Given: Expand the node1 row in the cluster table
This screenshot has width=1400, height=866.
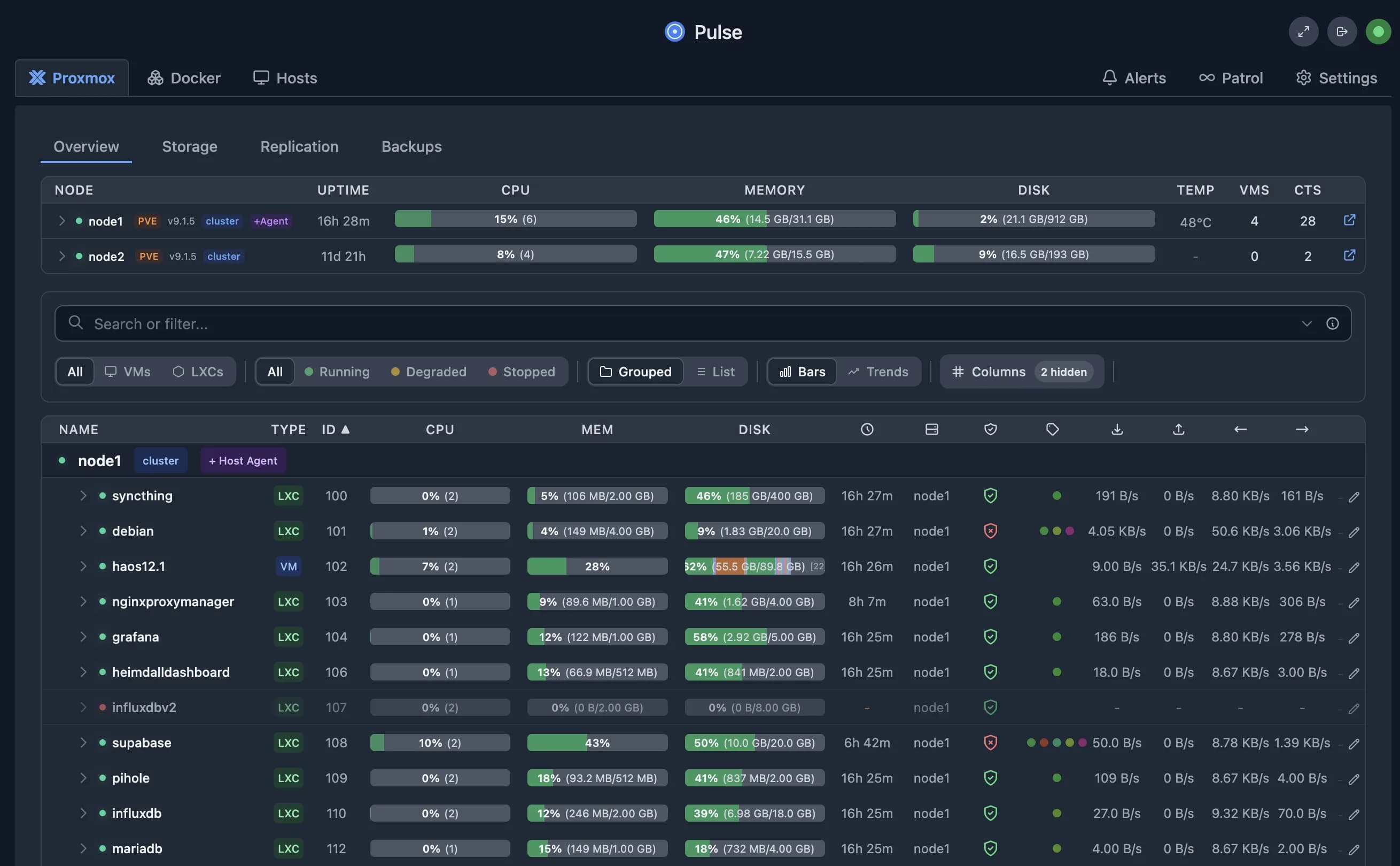Looking at the screenshot, I should tap(62, 220).
